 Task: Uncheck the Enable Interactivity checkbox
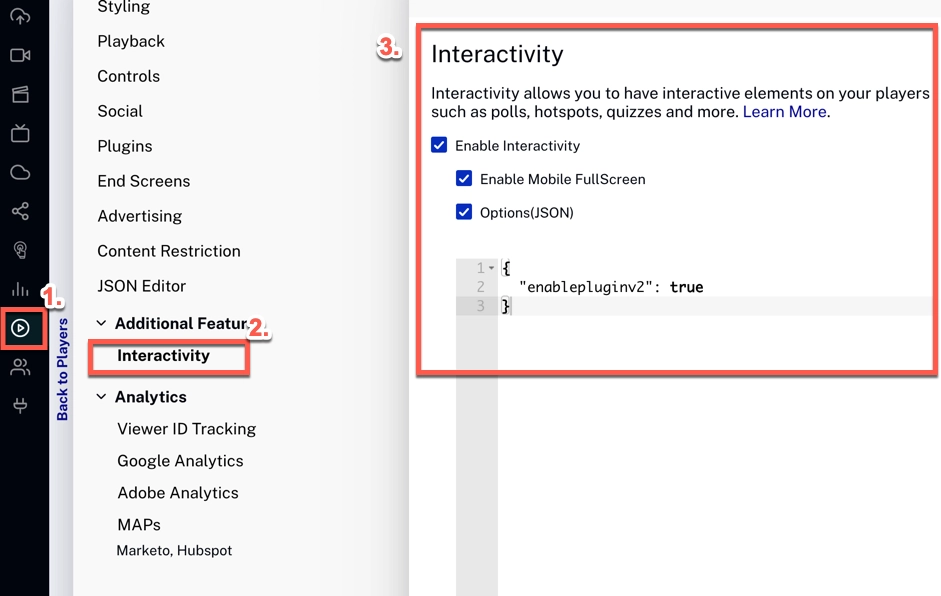tap(439, 145)
